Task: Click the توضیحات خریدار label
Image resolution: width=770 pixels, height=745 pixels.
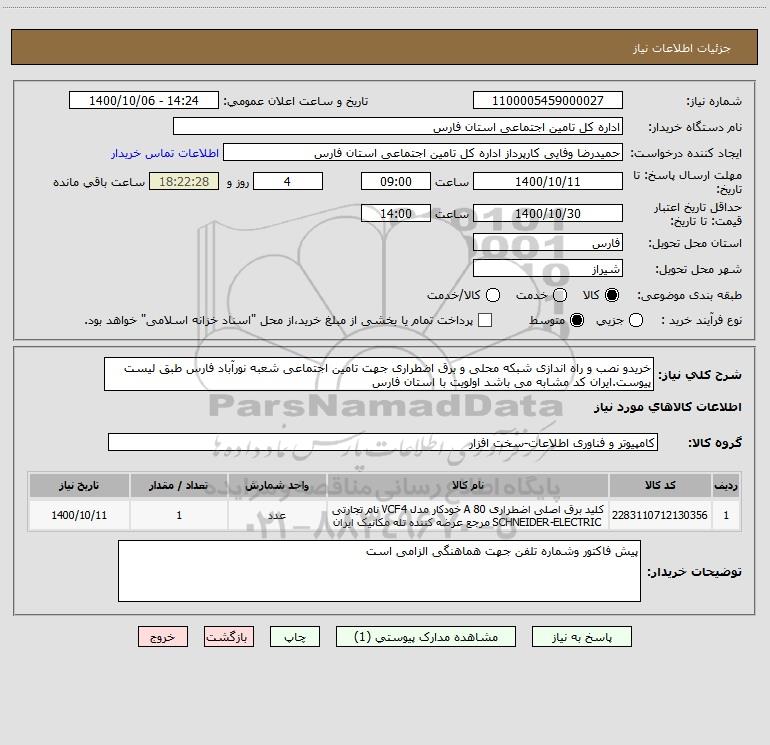Action: tap(694, 572)
